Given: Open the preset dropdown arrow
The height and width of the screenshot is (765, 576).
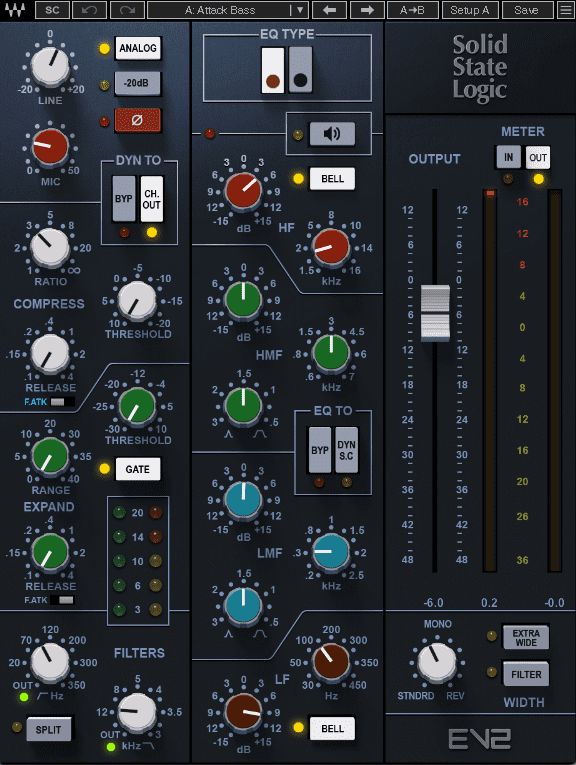Looking at the screenshot, I should pos(299,10).
